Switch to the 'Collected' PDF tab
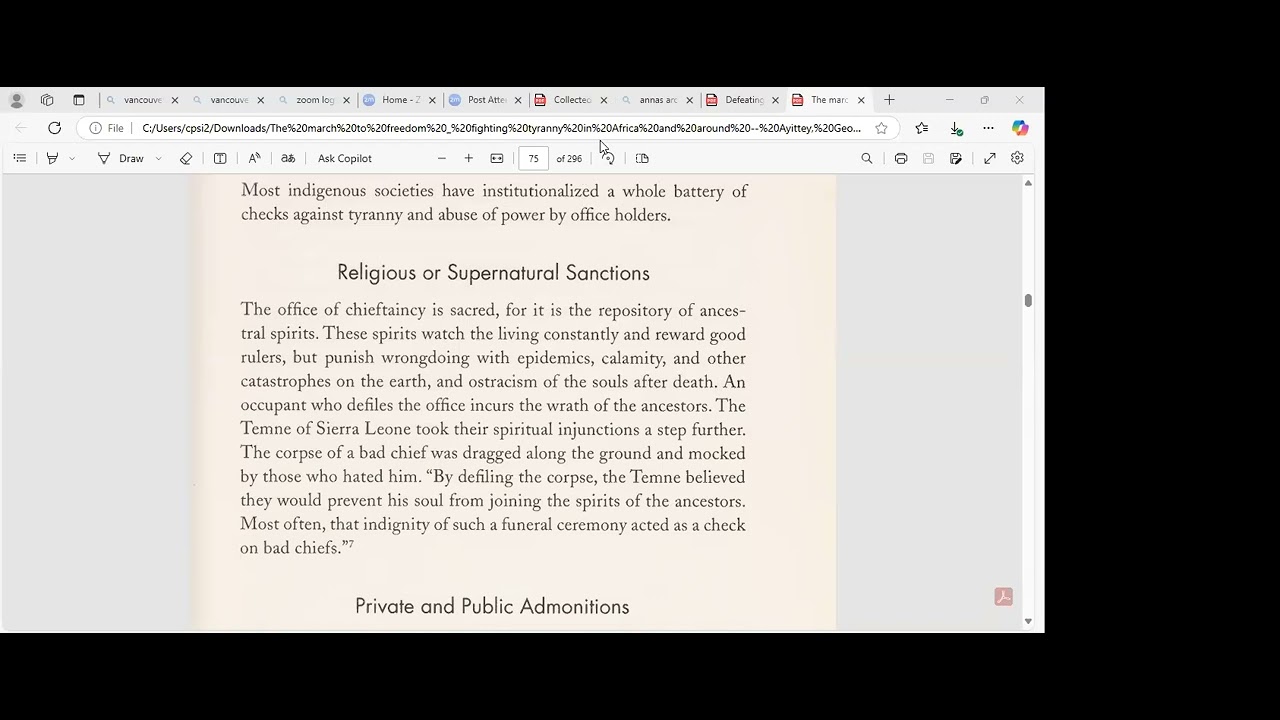 point(572,100)
